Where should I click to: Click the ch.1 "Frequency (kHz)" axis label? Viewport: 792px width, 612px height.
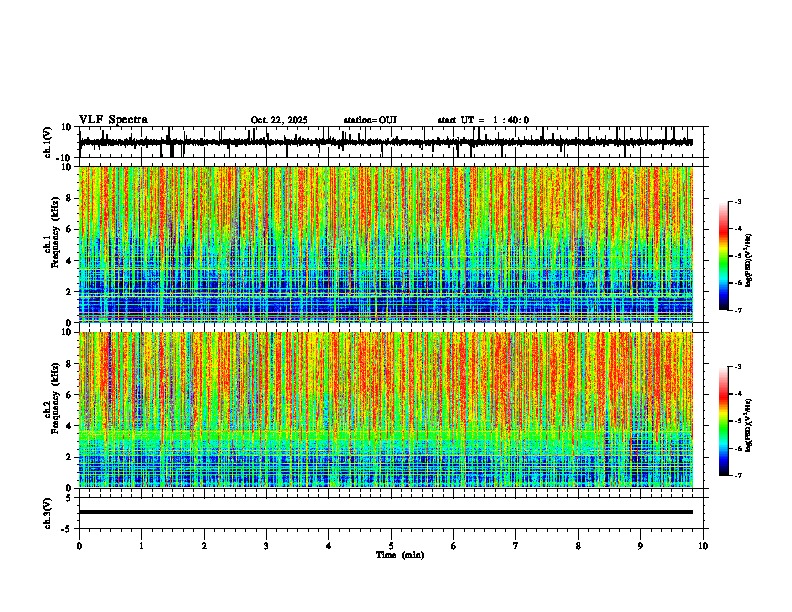point(55,233)
